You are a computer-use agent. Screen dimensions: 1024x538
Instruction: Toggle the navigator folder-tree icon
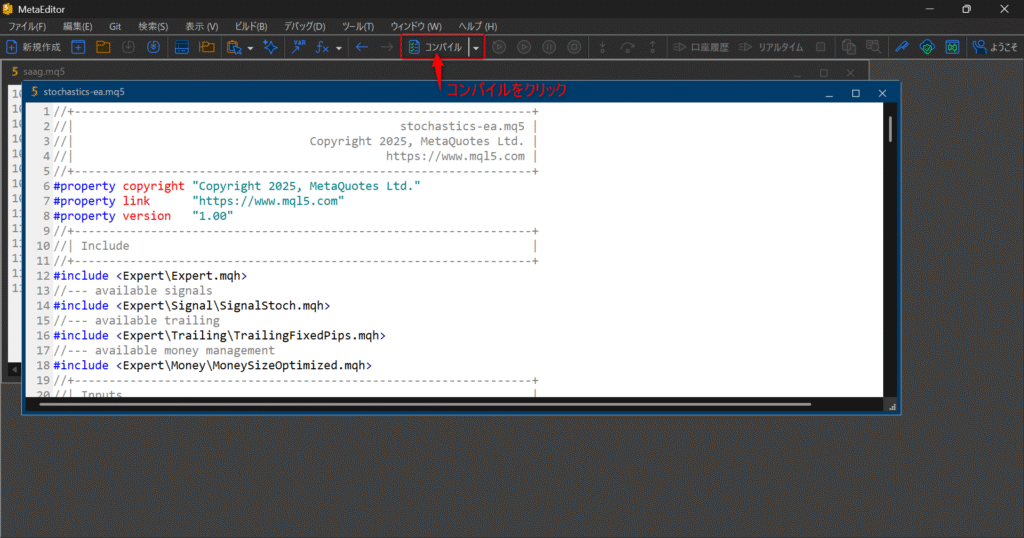click(207, 47)
